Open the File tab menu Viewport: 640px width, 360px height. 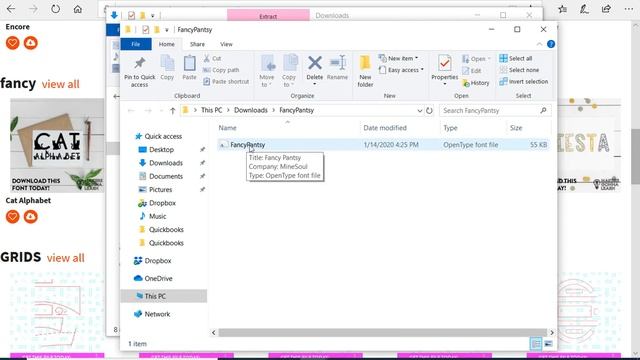[x=136, y=44]
